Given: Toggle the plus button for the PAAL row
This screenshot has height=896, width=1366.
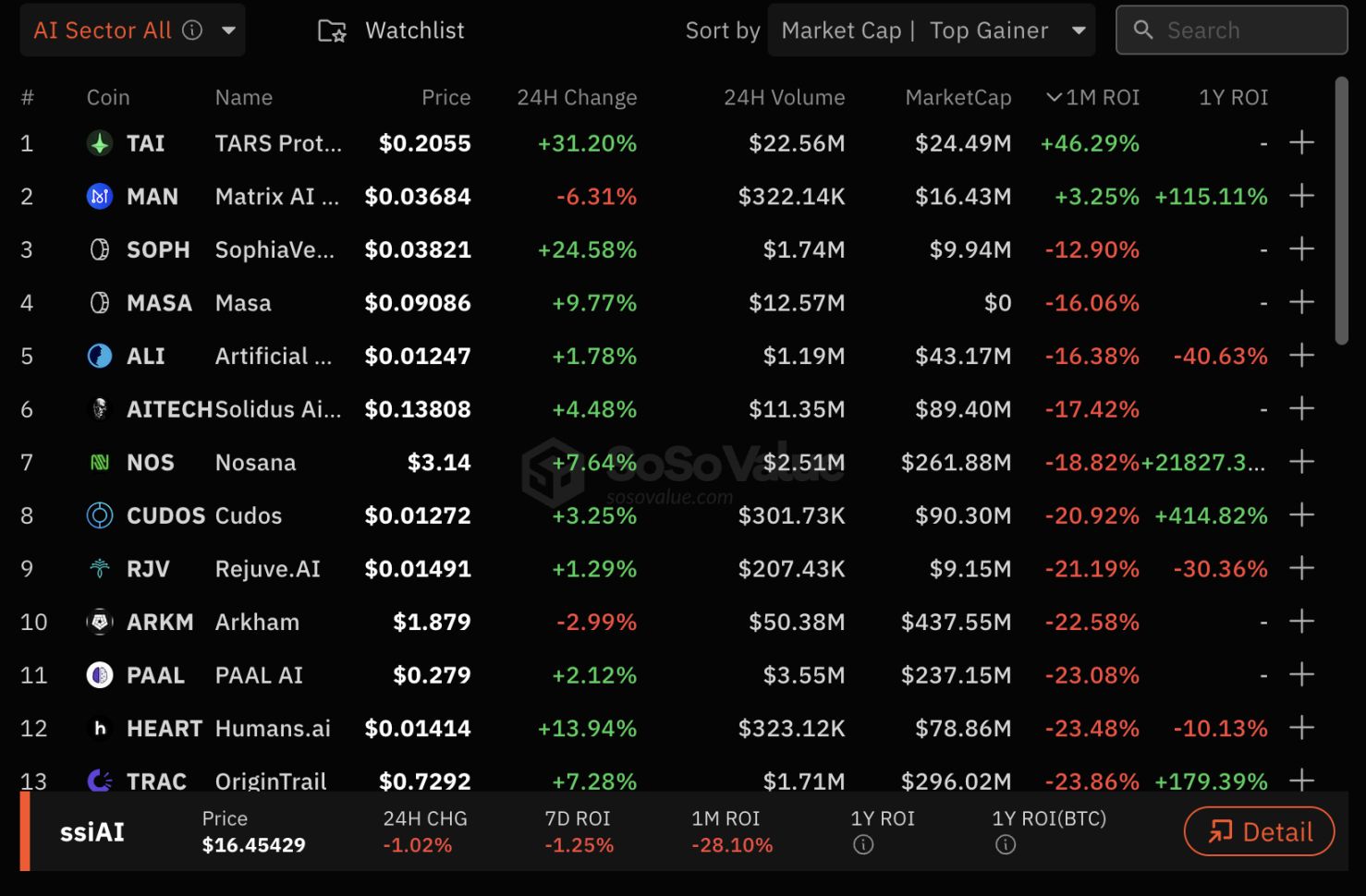Looking at the screenshot, I should coord(1301,675).
